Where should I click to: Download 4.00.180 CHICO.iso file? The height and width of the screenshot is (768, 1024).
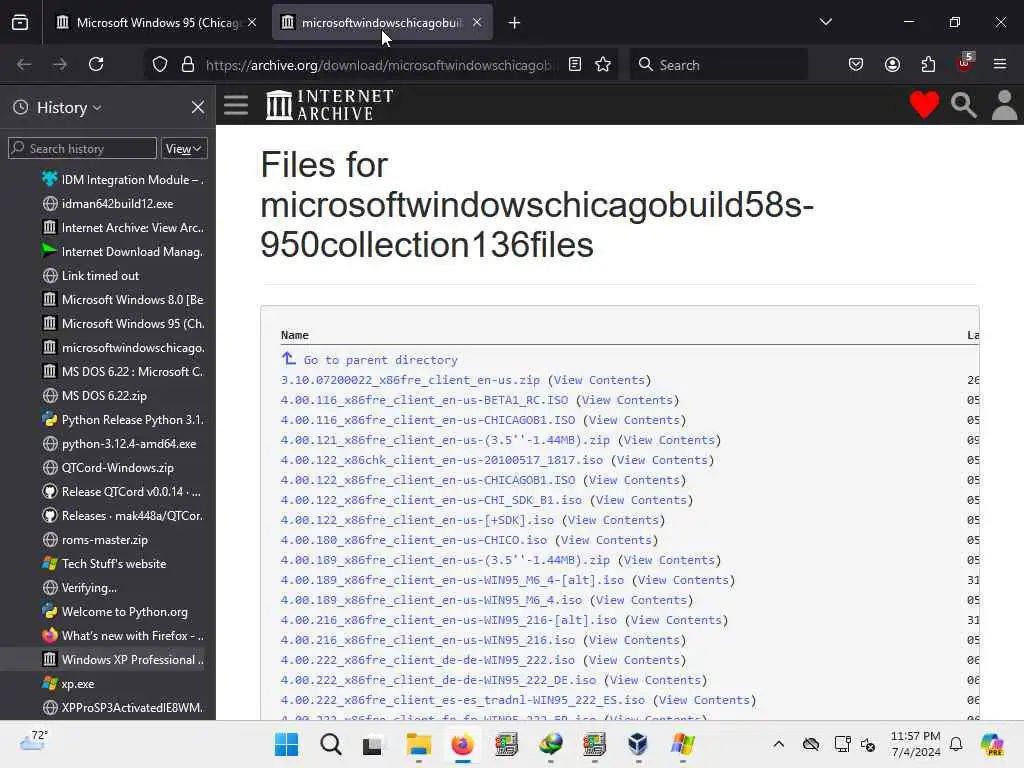414,540
